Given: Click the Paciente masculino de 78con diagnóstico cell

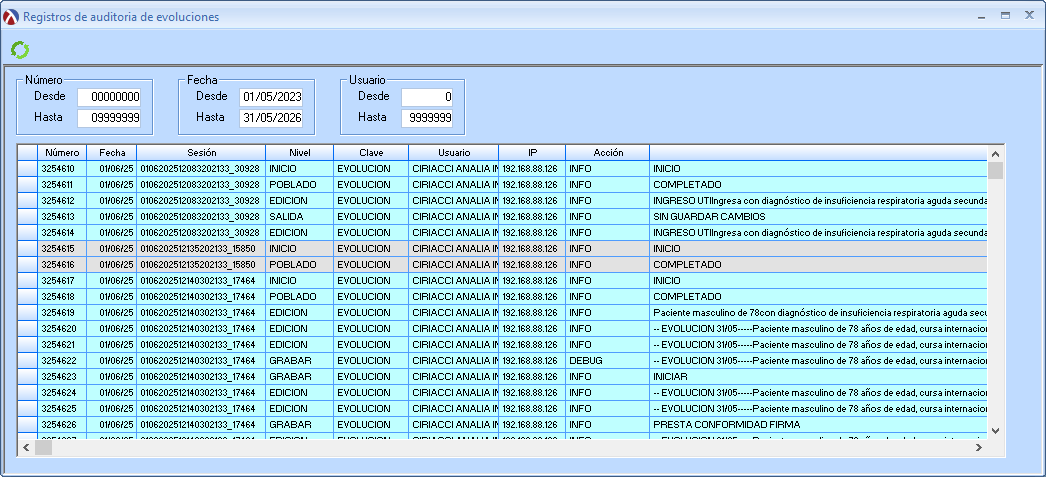Looking at the screenshot, I should tap(819, 313).
